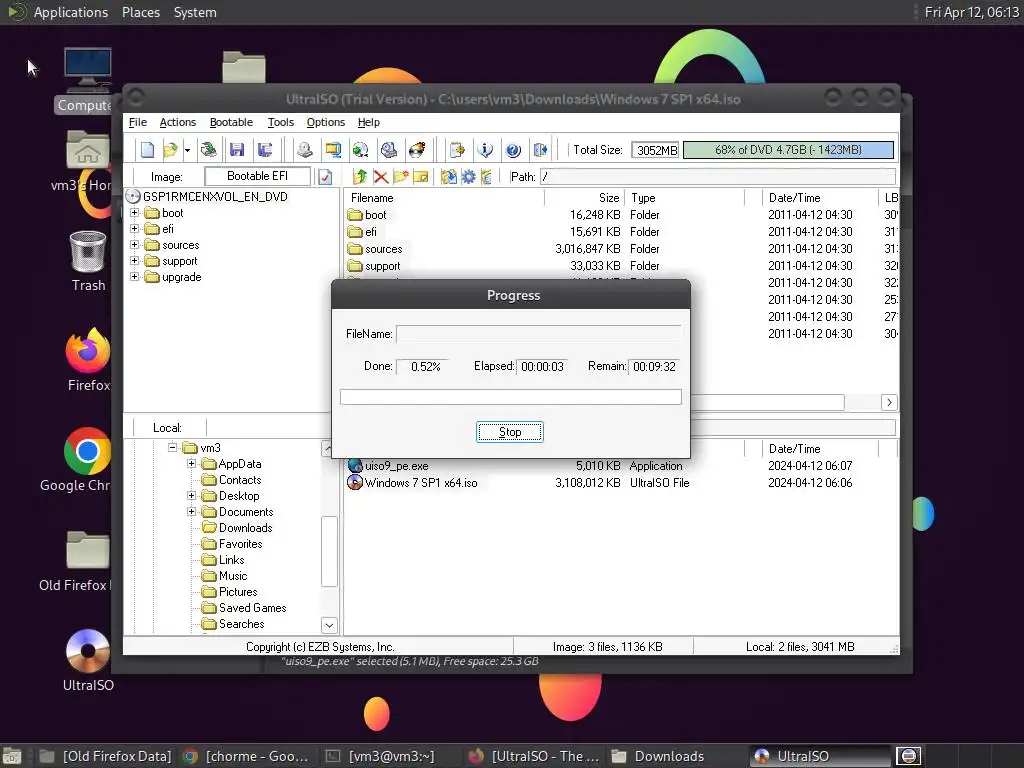Click the Add Files document icon
1024x768 pixels.
point(457,150)
